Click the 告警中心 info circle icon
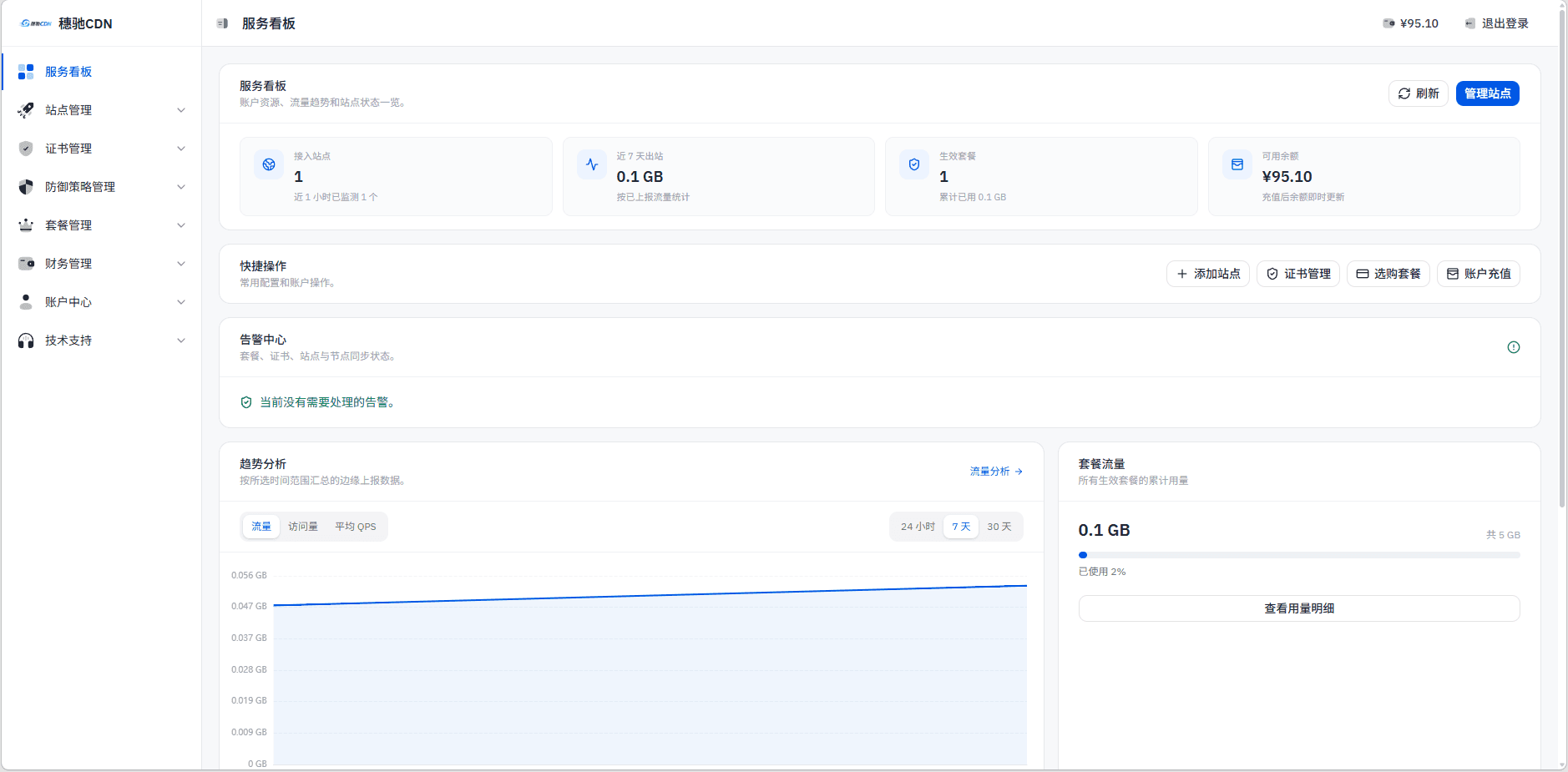Image resolution: width=1568 pixels, height=772 pixels. (1514, 347)
